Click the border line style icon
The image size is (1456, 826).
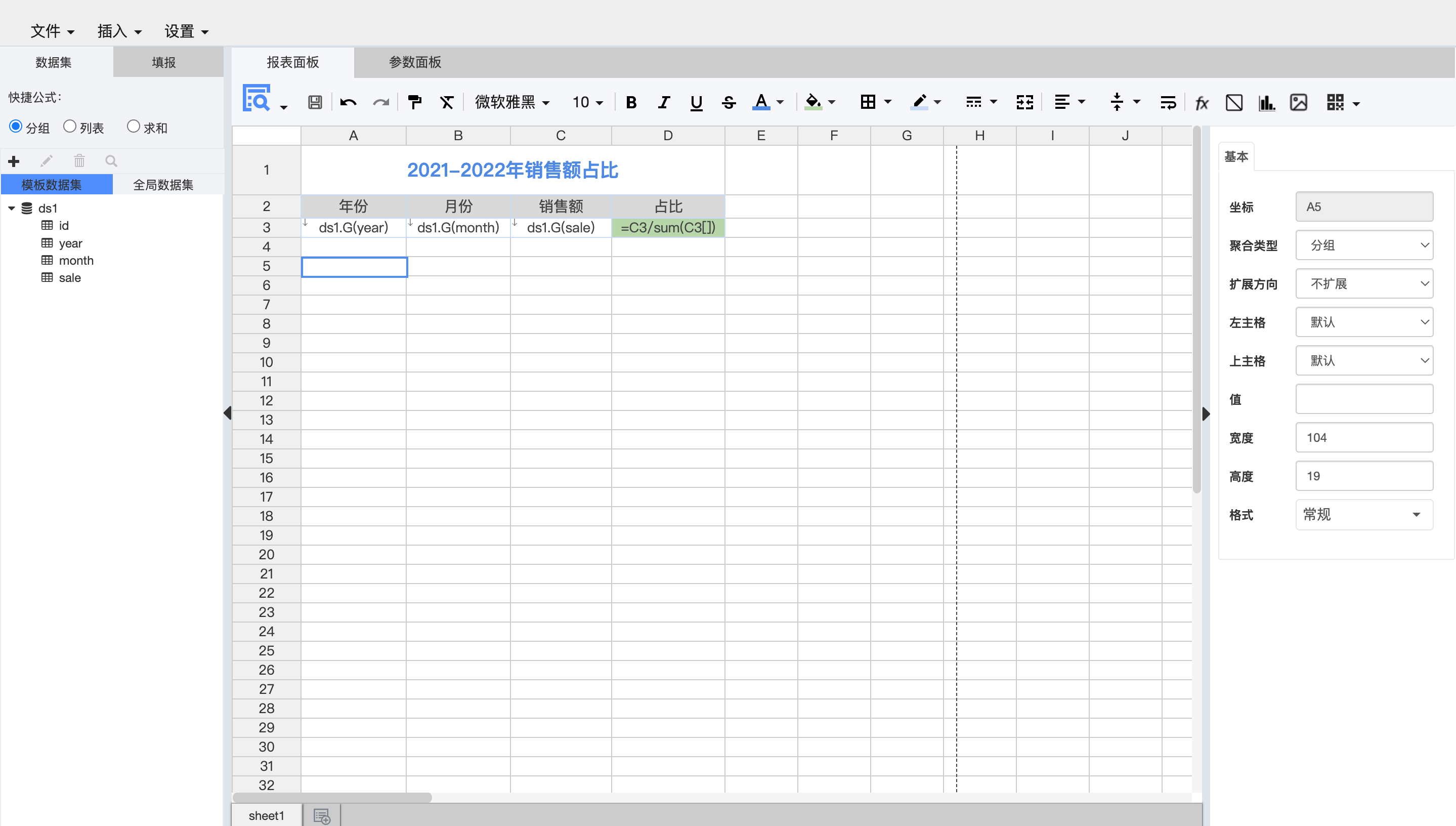973,102
